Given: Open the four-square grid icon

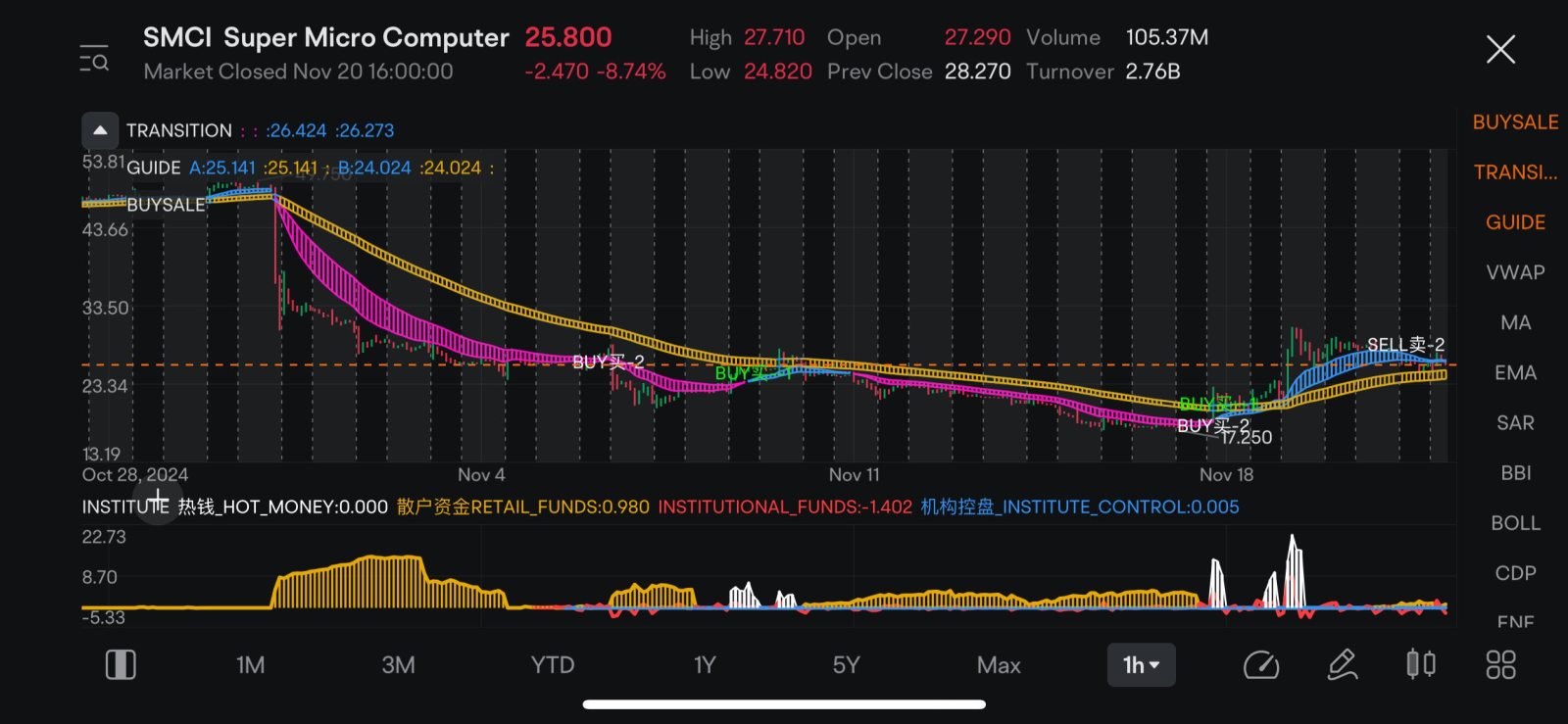Looking at the screenshot, I should 1500,665.
